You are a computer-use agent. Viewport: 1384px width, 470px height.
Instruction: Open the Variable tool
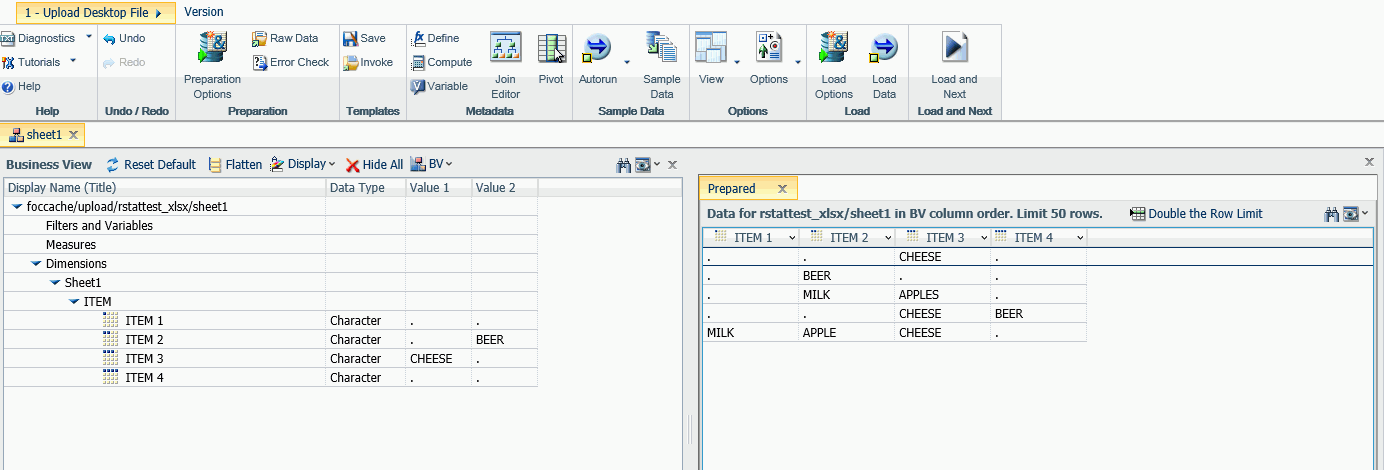point(439,86)
